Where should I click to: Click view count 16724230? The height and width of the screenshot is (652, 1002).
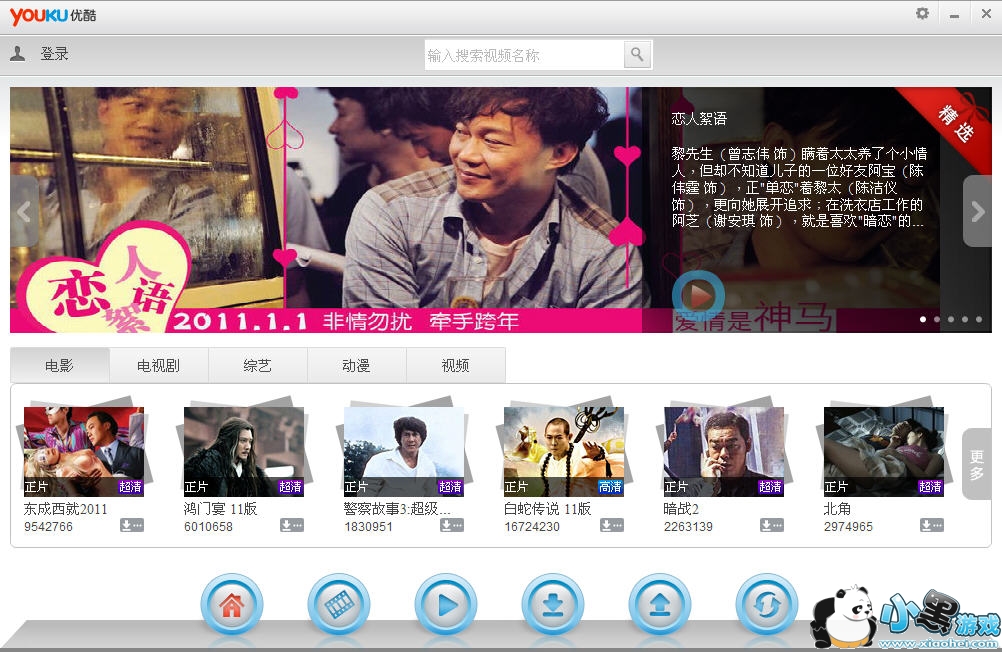tap(532, 527)
